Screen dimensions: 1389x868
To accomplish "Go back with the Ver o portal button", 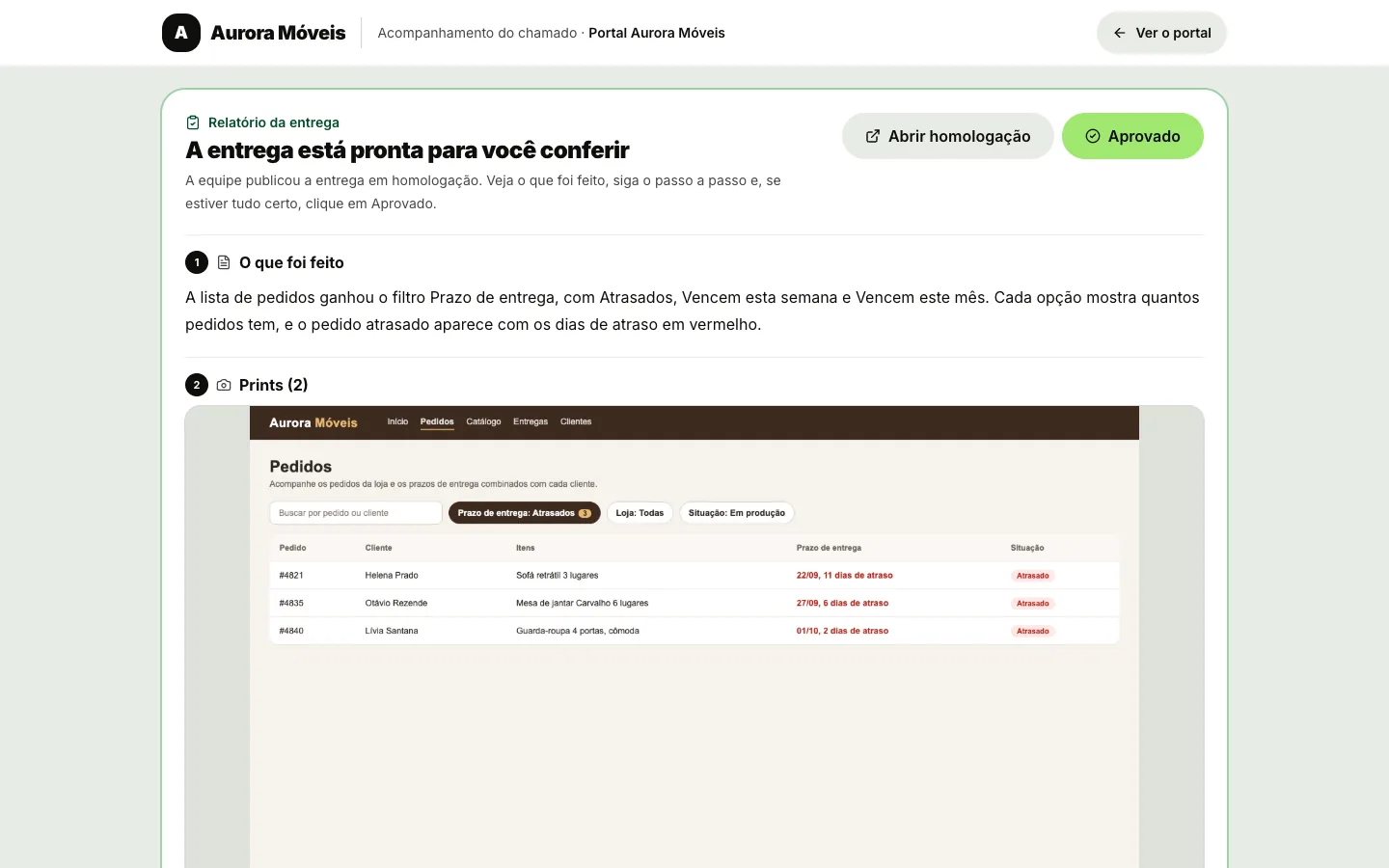I will click(1161, 33).
